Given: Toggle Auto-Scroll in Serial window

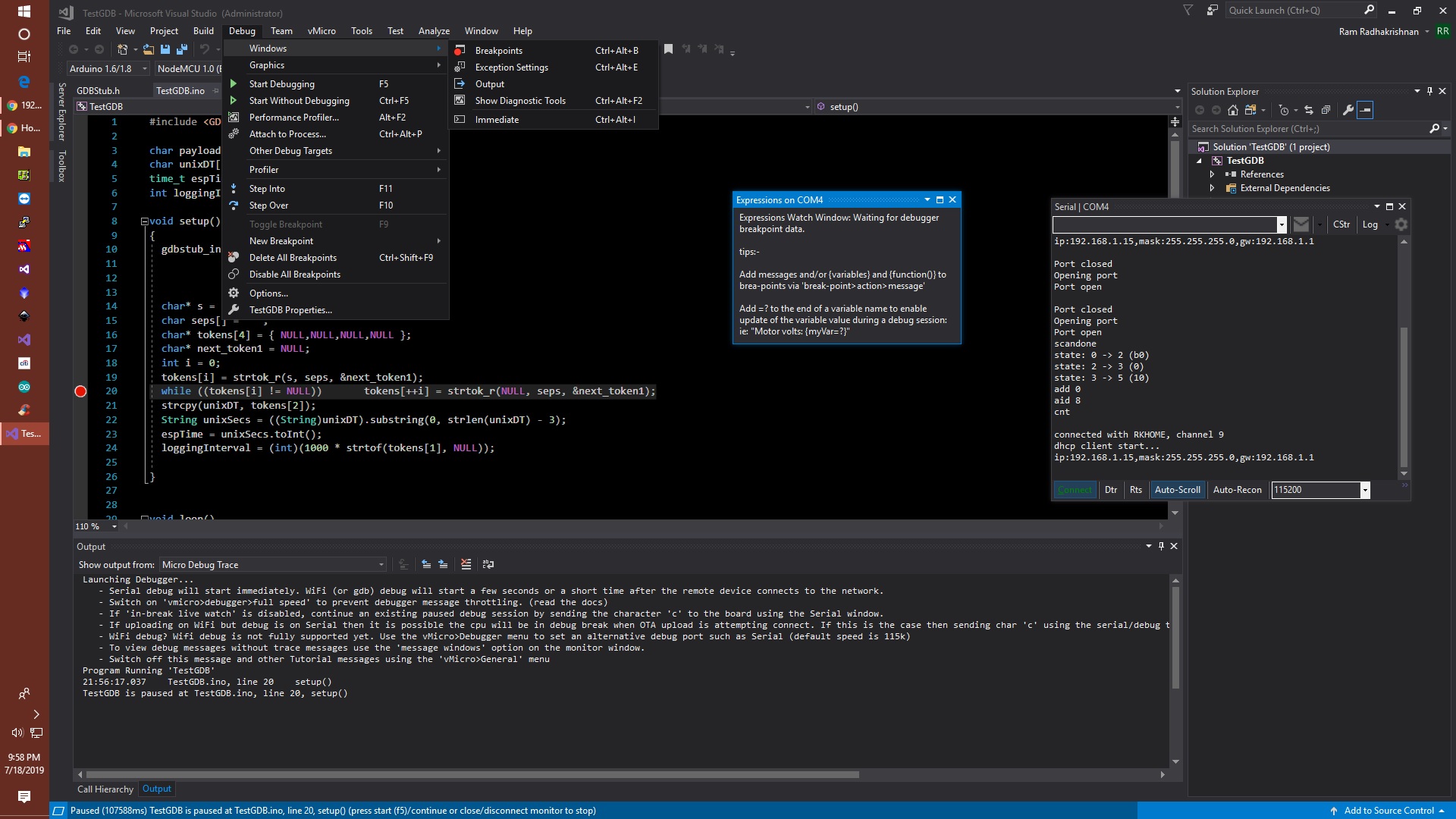Looking at the screenshot, I should click(1177, 490).
